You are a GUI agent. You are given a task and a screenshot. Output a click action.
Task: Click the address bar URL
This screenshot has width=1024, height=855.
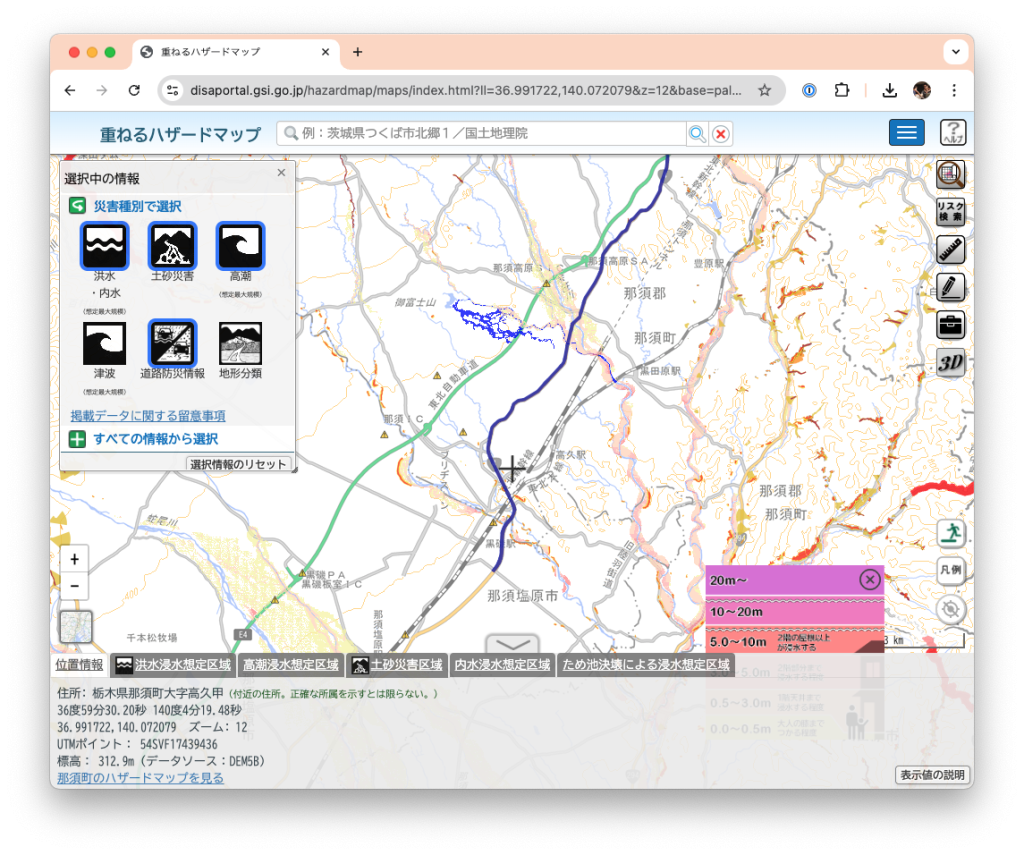(x=466, y=90)
